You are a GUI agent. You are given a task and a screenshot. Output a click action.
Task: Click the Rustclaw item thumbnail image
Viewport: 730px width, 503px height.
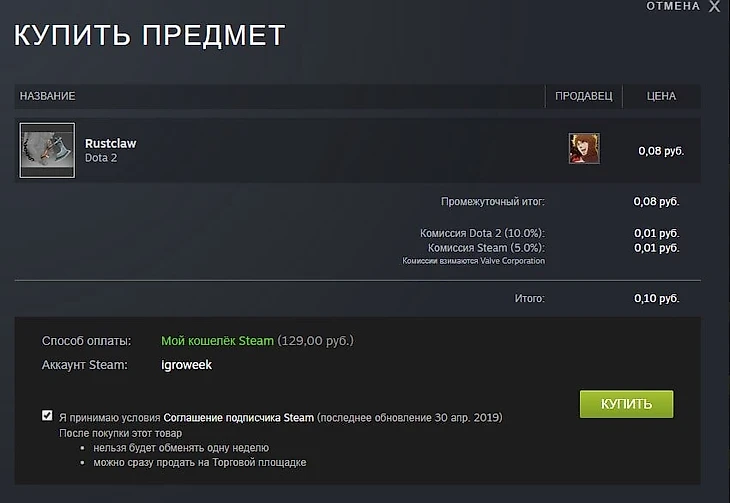coord(47,150)
